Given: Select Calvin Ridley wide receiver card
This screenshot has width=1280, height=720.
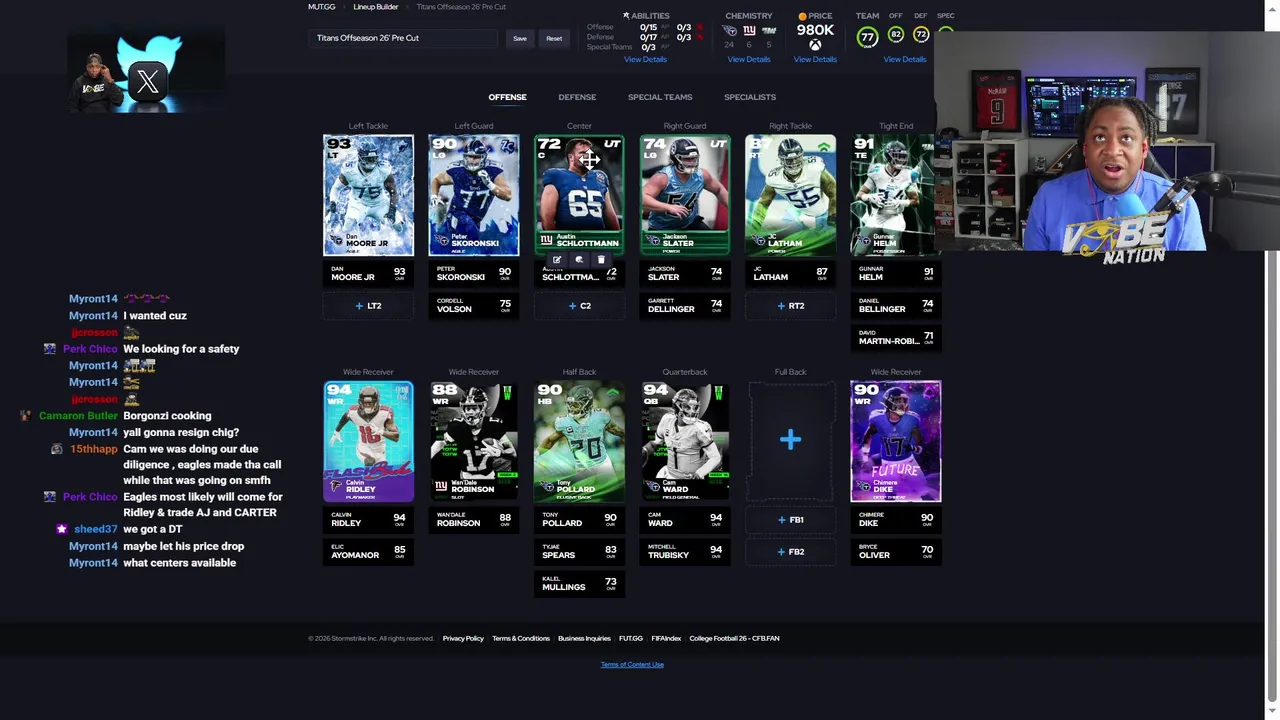Looking at the screenshot, I should 368,441.
